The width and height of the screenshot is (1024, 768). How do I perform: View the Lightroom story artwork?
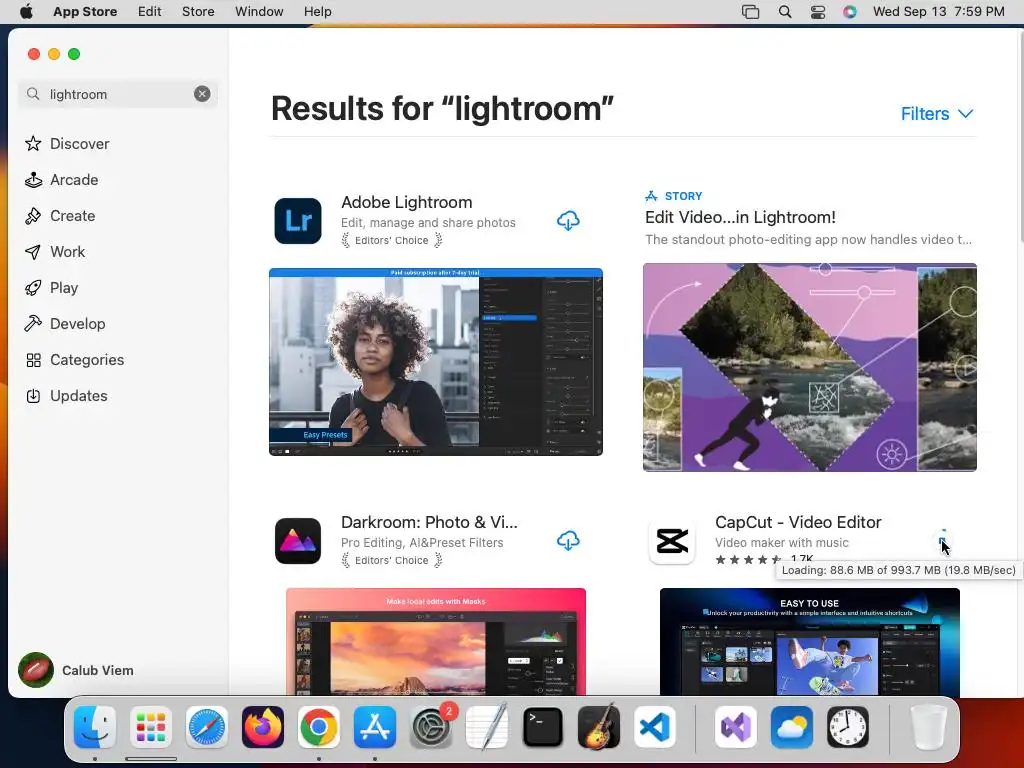click(x=810, y=367)
